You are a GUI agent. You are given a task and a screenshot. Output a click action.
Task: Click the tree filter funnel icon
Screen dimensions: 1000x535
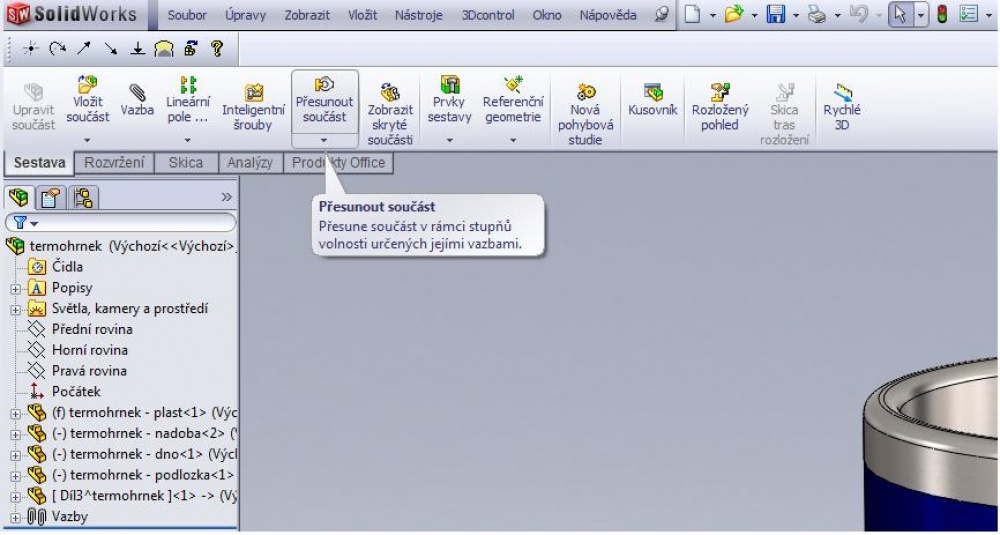click(19, 223)
